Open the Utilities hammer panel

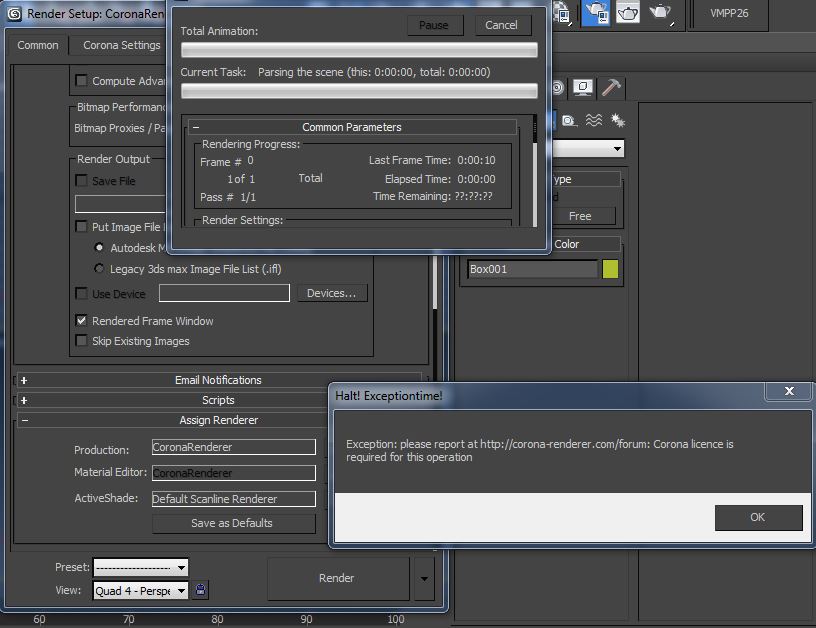[x=611, y=87]
